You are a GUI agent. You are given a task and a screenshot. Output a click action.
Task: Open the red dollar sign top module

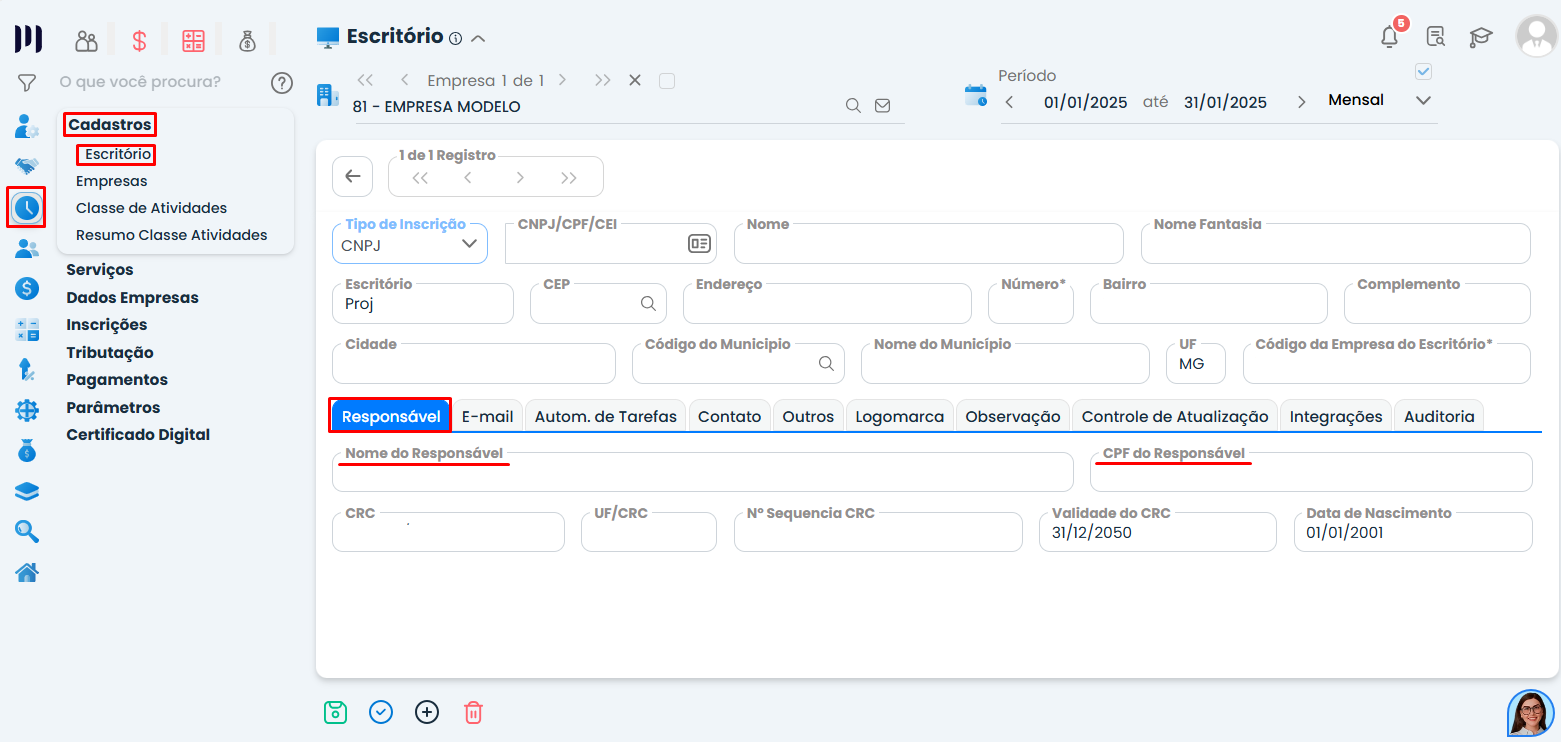(140, 41)
